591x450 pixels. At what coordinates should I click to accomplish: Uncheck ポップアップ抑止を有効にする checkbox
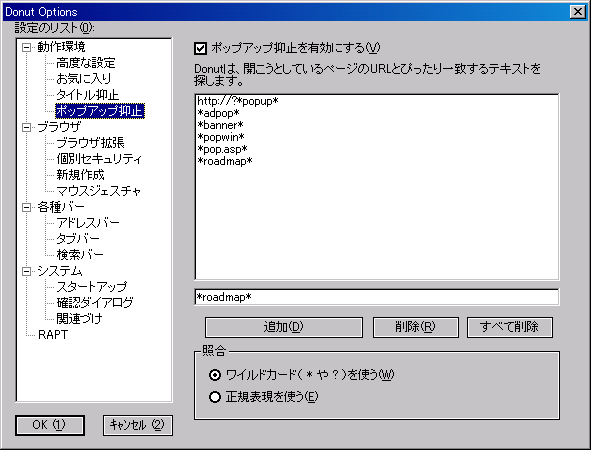click(x=201, y=48)
